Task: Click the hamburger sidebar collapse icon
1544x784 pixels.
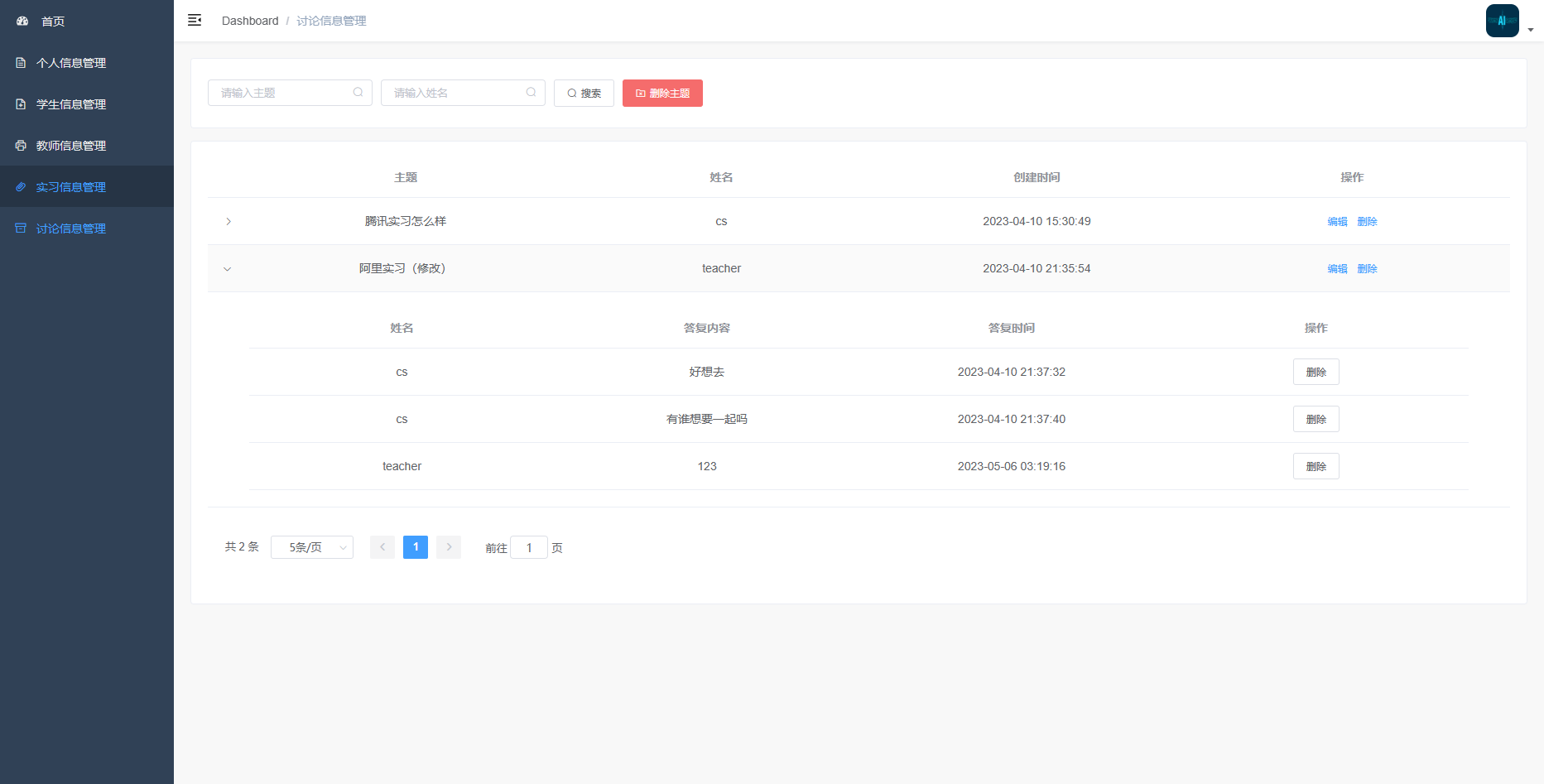Action: coord(195,21)
